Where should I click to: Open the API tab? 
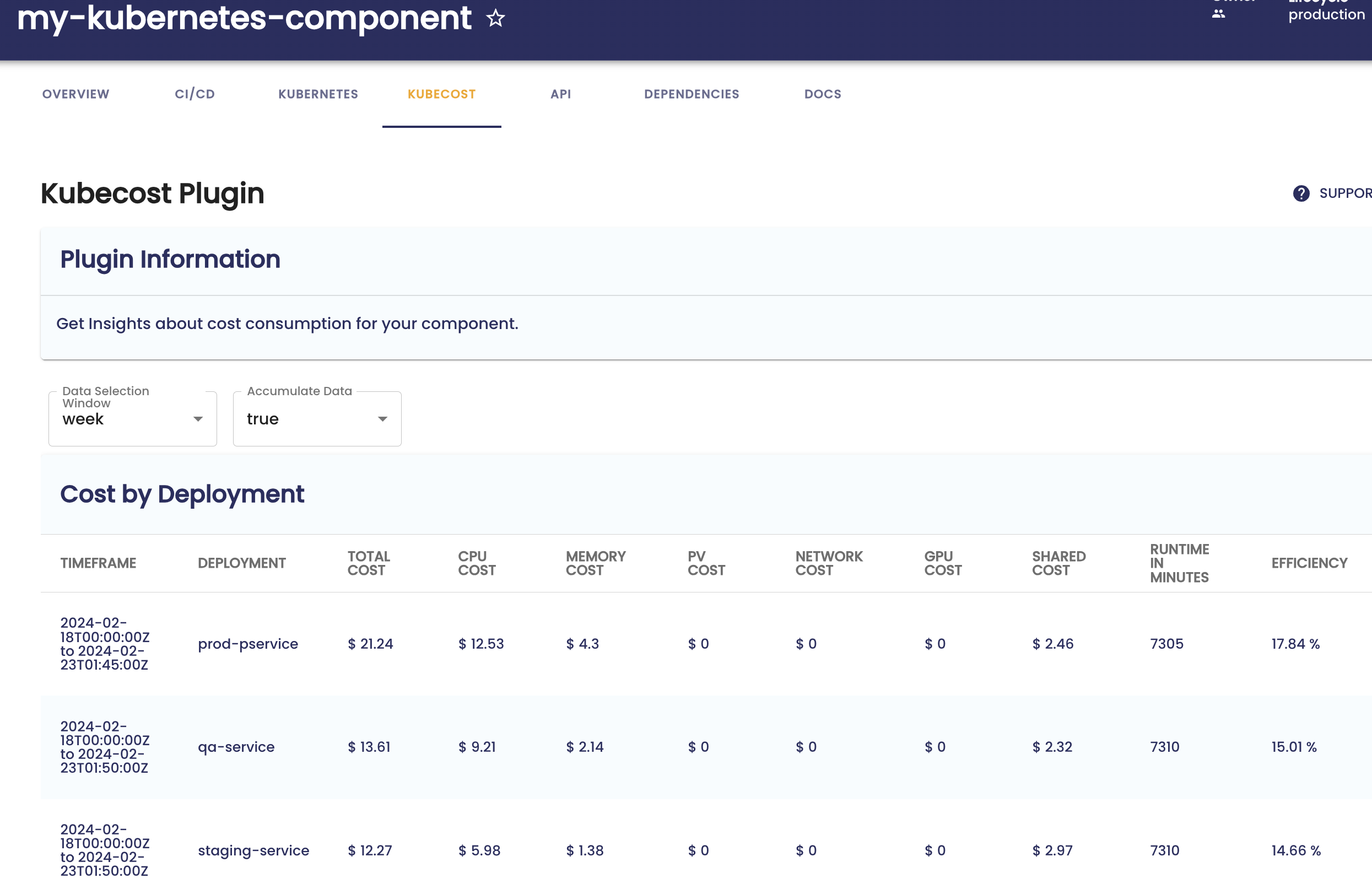pyautogui.click(x=560, y=94)
